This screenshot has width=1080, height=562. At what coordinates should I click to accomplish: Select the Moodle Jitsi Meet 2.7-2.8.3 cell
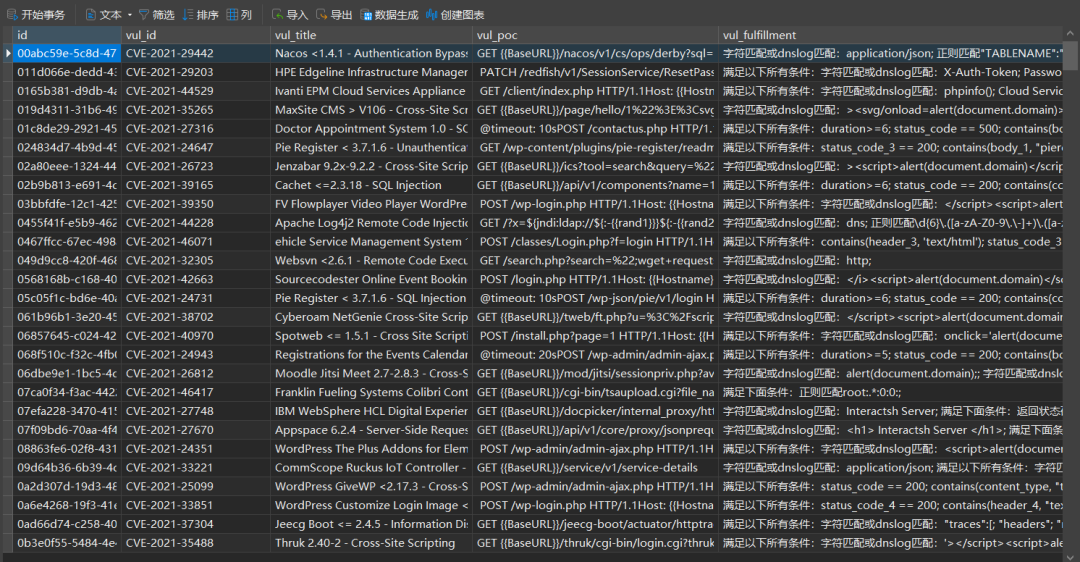(x=371, y=373)
